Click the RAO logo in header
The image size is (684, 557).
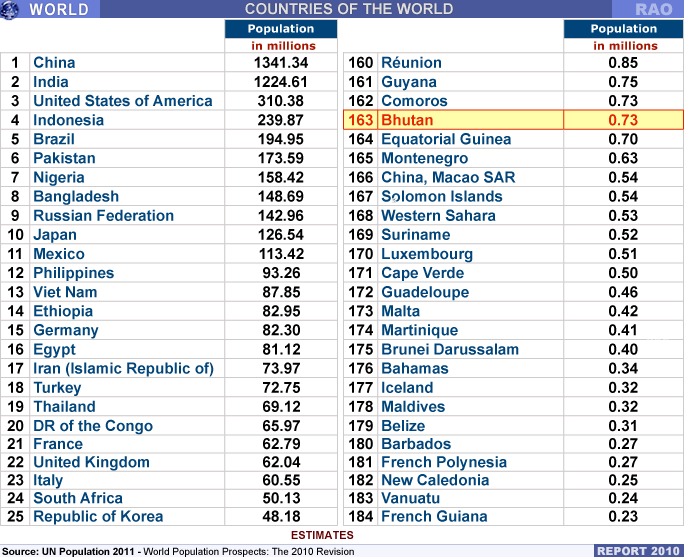click(653, 10)
